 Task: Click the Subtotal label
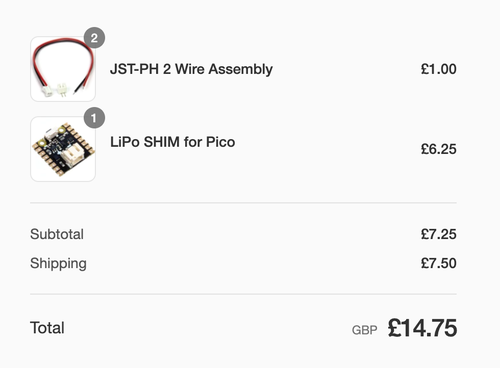pyautogui.click(x=57, y=234)
